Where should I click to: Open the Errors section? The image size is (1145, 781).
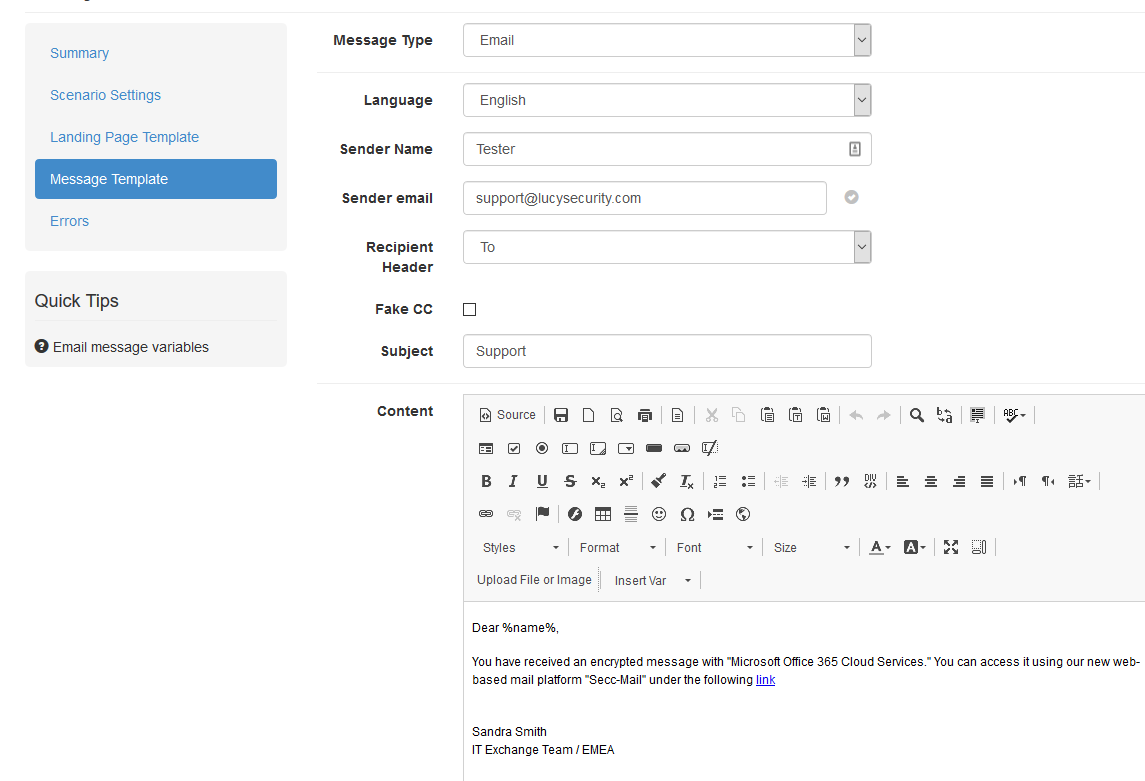(69, 221)
